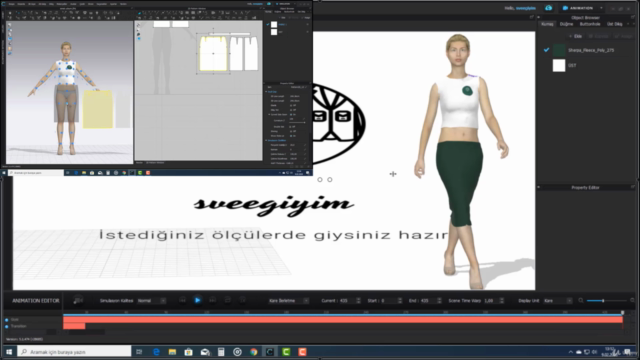640x360 pixels.
Task: Open Task View from taskbar
Action: point(139,352)
